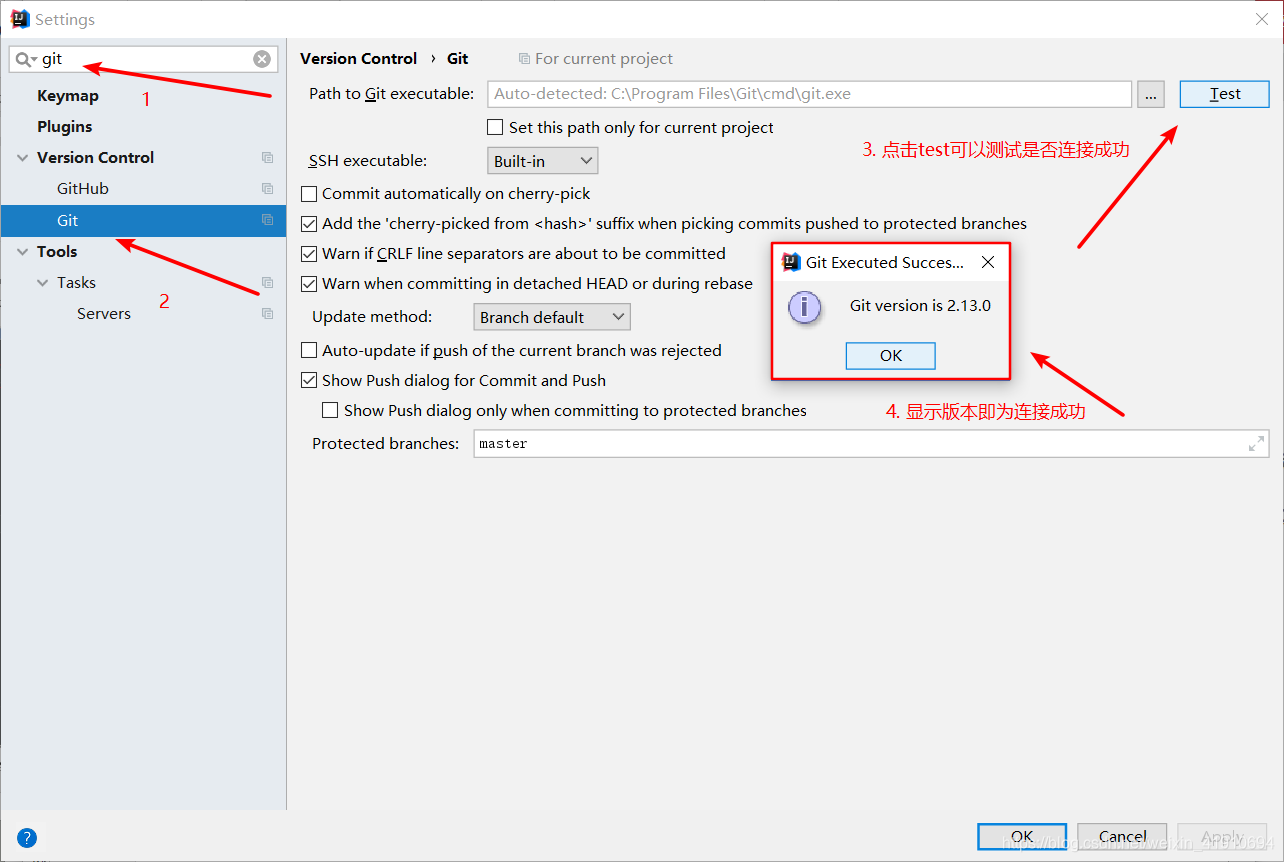1284x862 pixels.
Task: Select the Git settings page
Action: pyautogui.click(x=143, y=220)
